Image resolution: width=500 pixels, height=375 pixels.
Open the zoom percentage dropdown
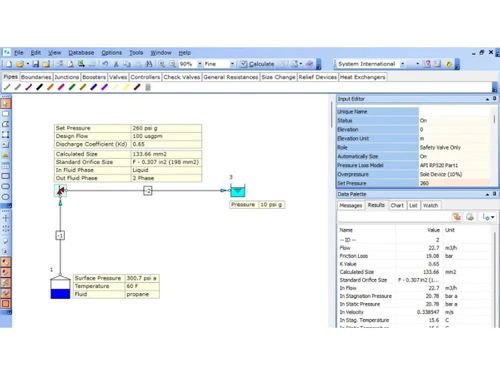(200, 64)
